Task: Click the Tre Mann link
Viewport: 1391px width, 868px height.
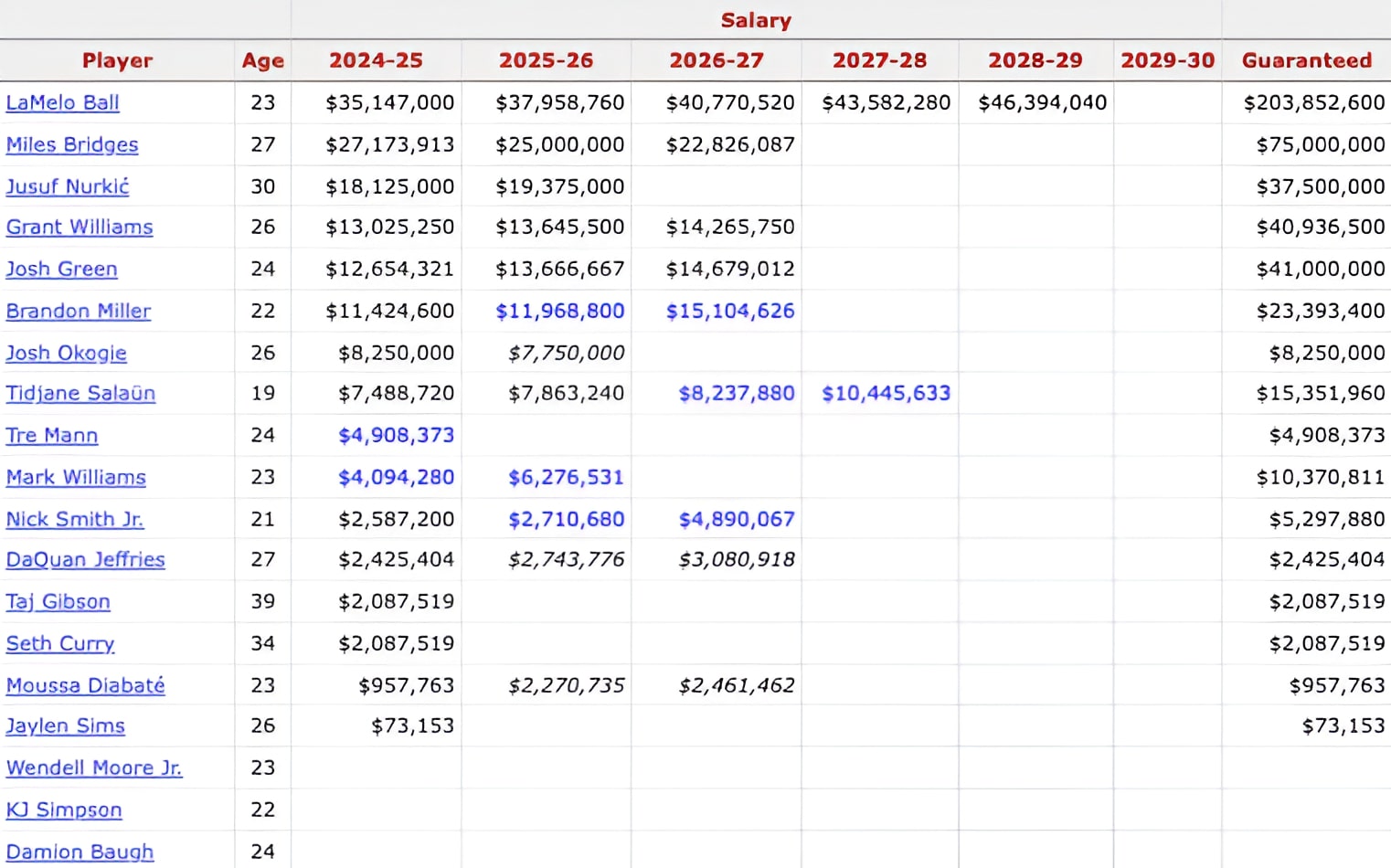Action: pos(52,435)
